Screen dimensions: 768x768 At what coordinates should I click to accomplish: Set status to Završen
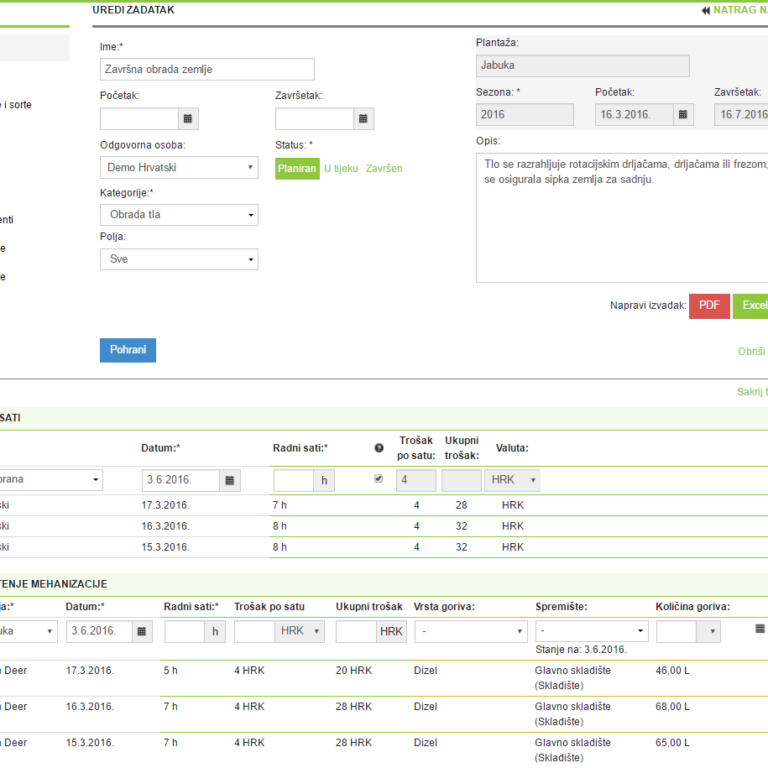pos(384,168)
